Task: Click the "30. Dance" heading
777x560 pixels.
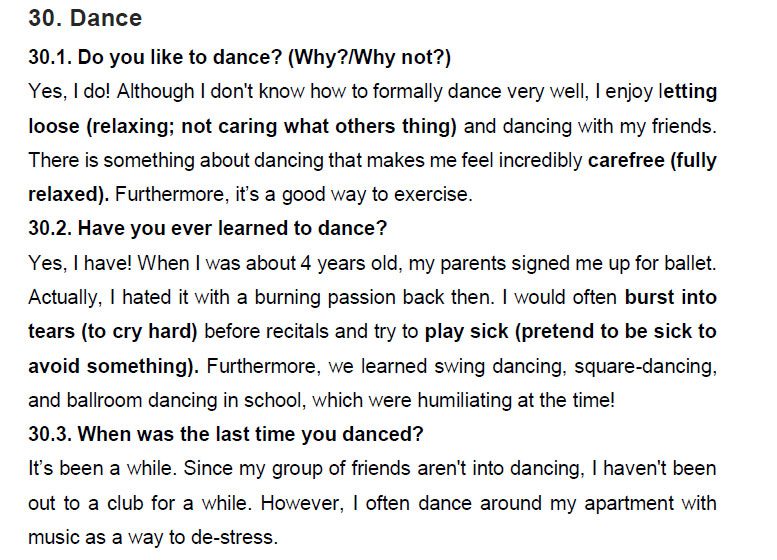Action: 85,18
